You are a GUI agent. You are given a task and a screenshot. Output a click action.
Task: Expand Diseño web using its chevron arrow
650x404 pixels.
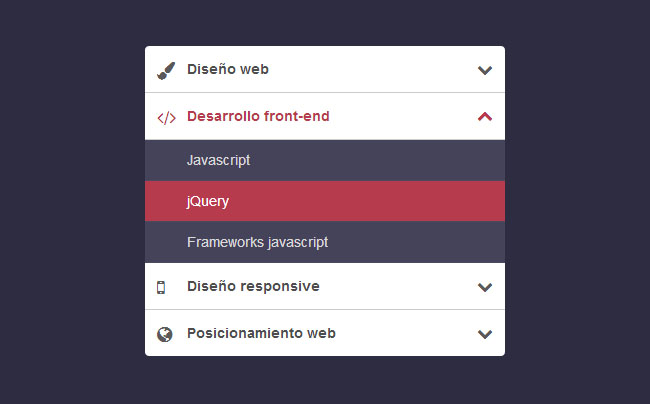(x=485, y=70)
